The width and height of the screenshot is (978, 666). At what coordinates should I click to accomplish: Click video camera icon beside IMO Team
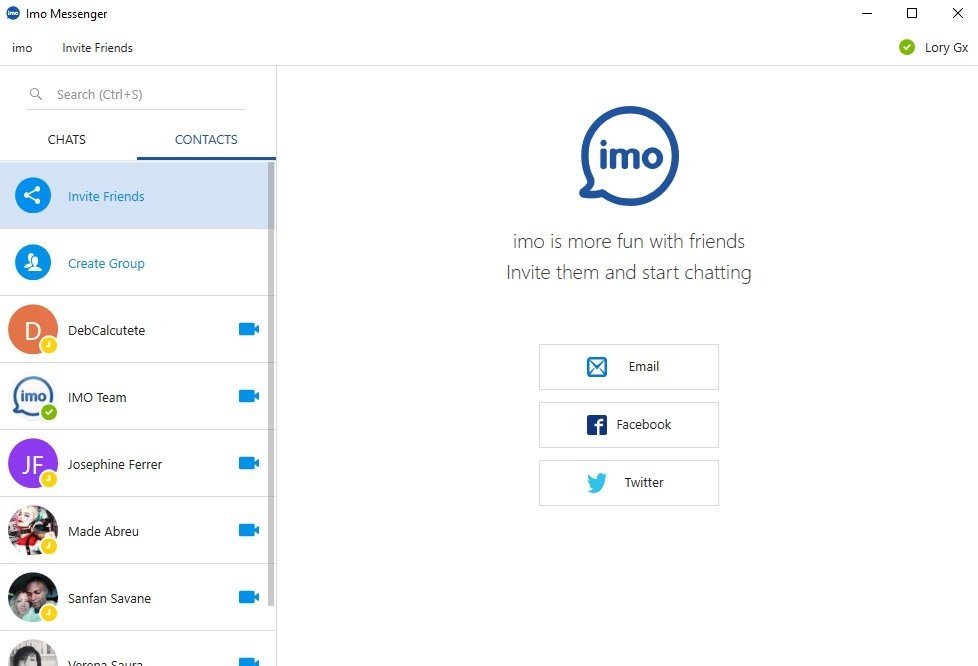[x=248, y=396]
